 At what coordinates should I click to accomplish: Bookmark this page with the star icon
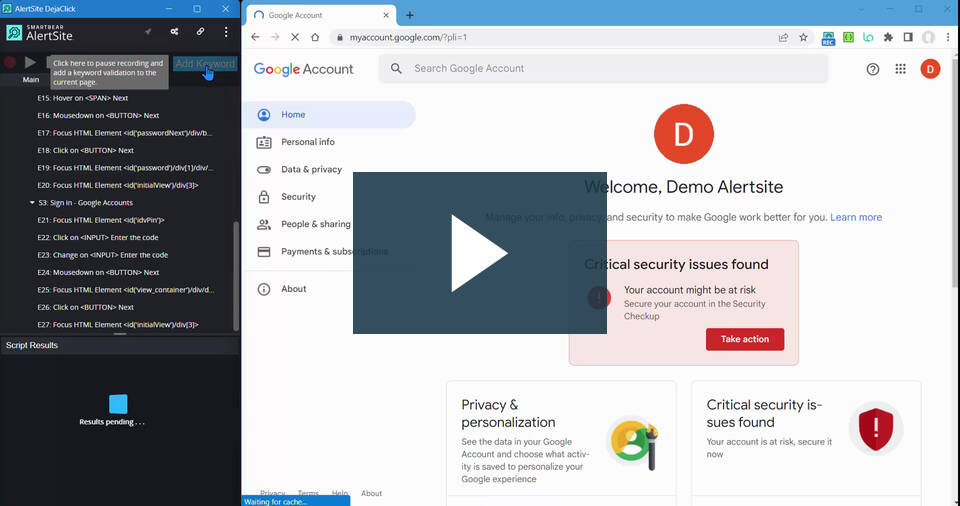(x=803, y=37)
